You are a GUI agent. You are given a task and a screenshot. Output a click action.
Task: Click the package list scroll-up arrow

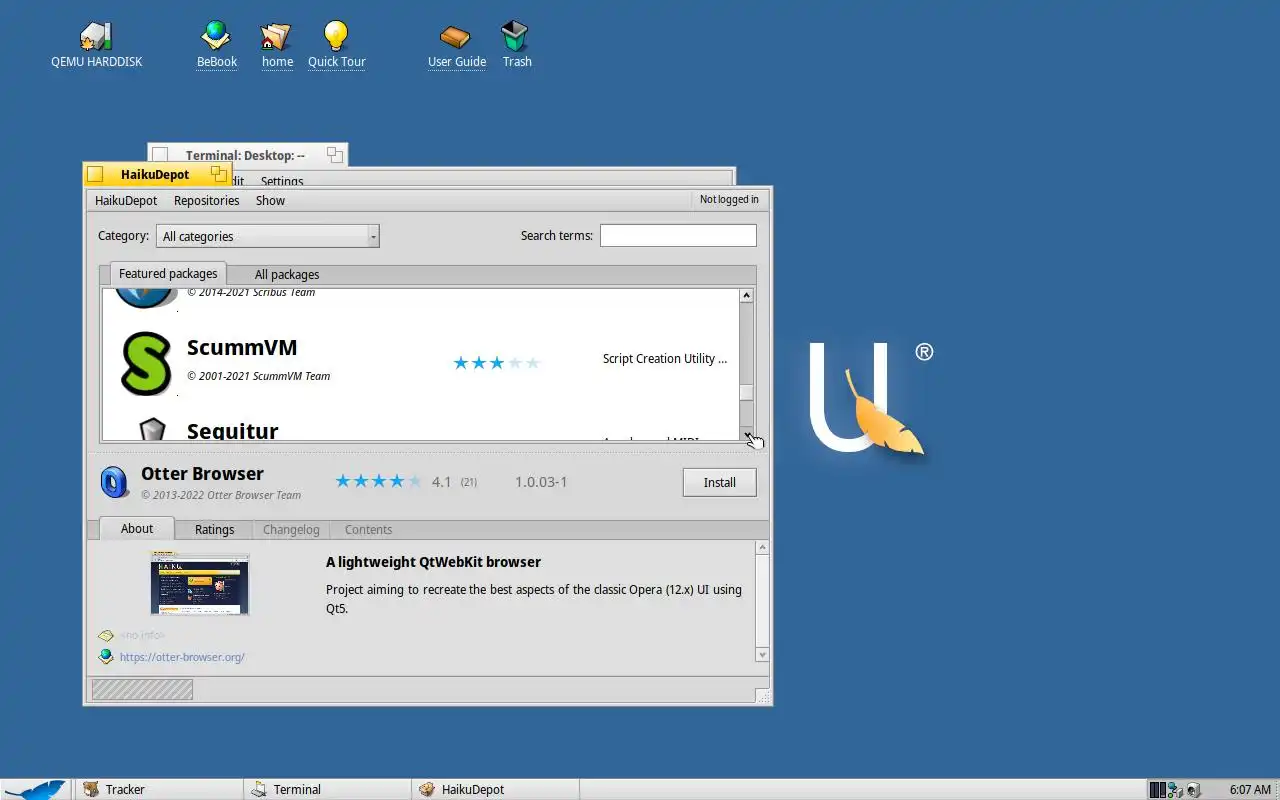(x=747, y=295)
